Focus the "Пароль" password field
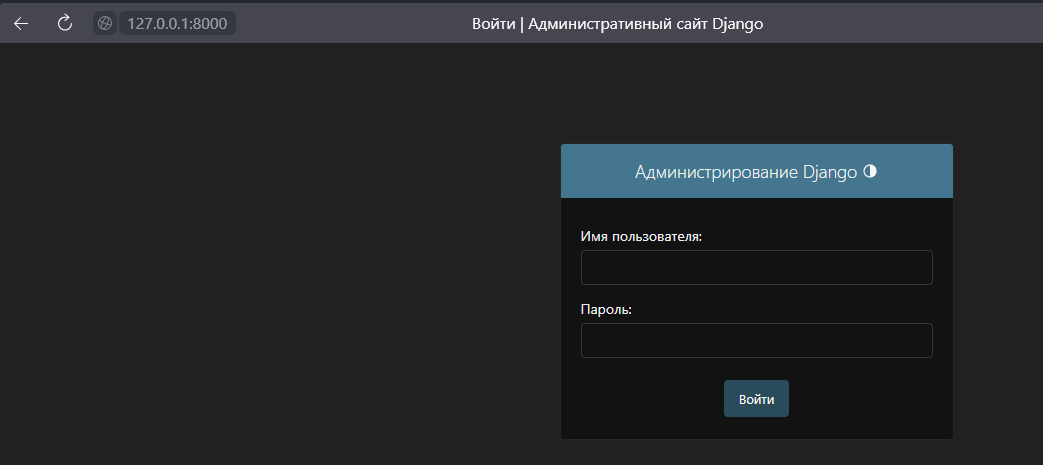The image size is (1043, 465). pyautogui.click(x=756, y=341)
